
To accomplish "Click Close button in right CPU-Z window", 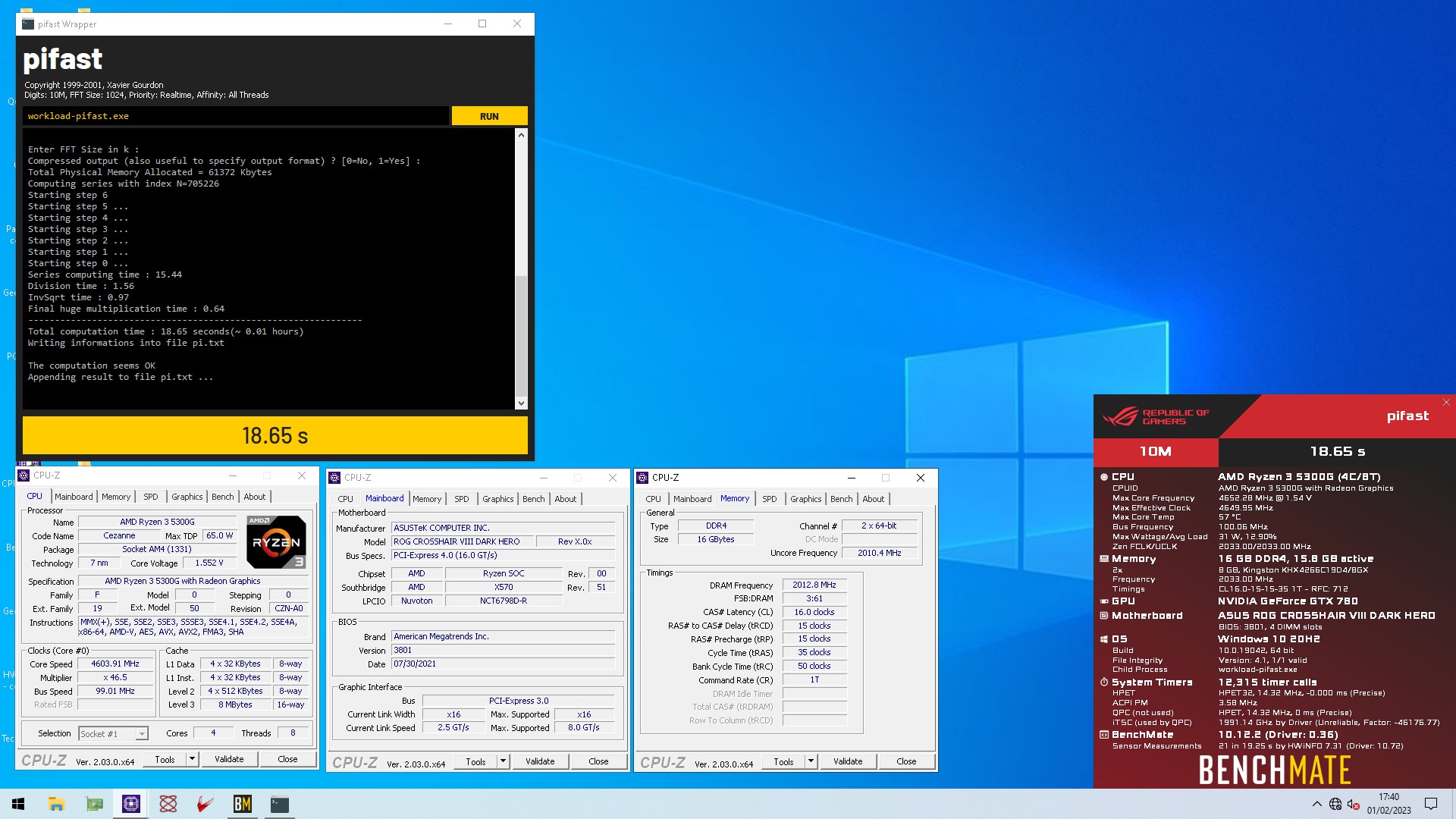I will (906, 761).
